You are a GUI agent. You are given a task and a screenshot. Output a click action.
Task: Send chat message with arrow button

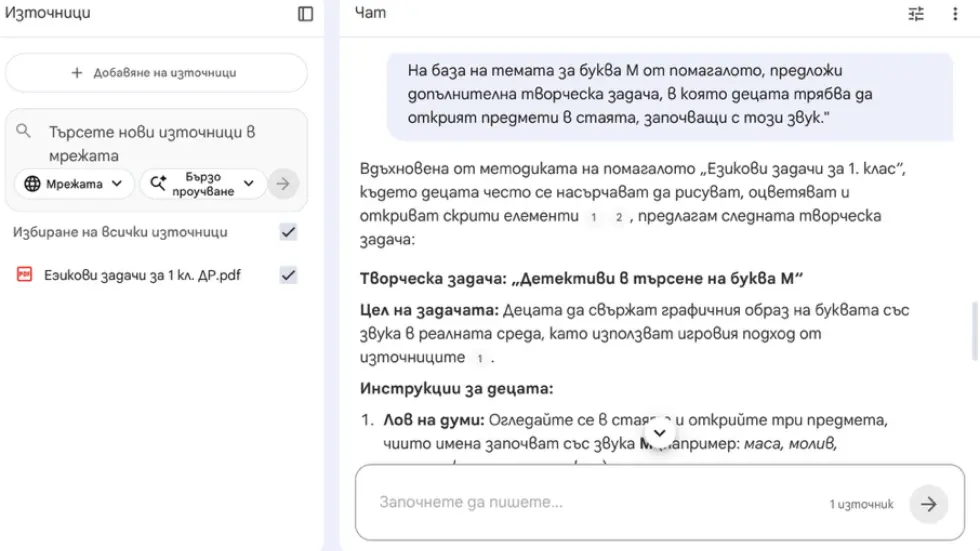point(928,504)
